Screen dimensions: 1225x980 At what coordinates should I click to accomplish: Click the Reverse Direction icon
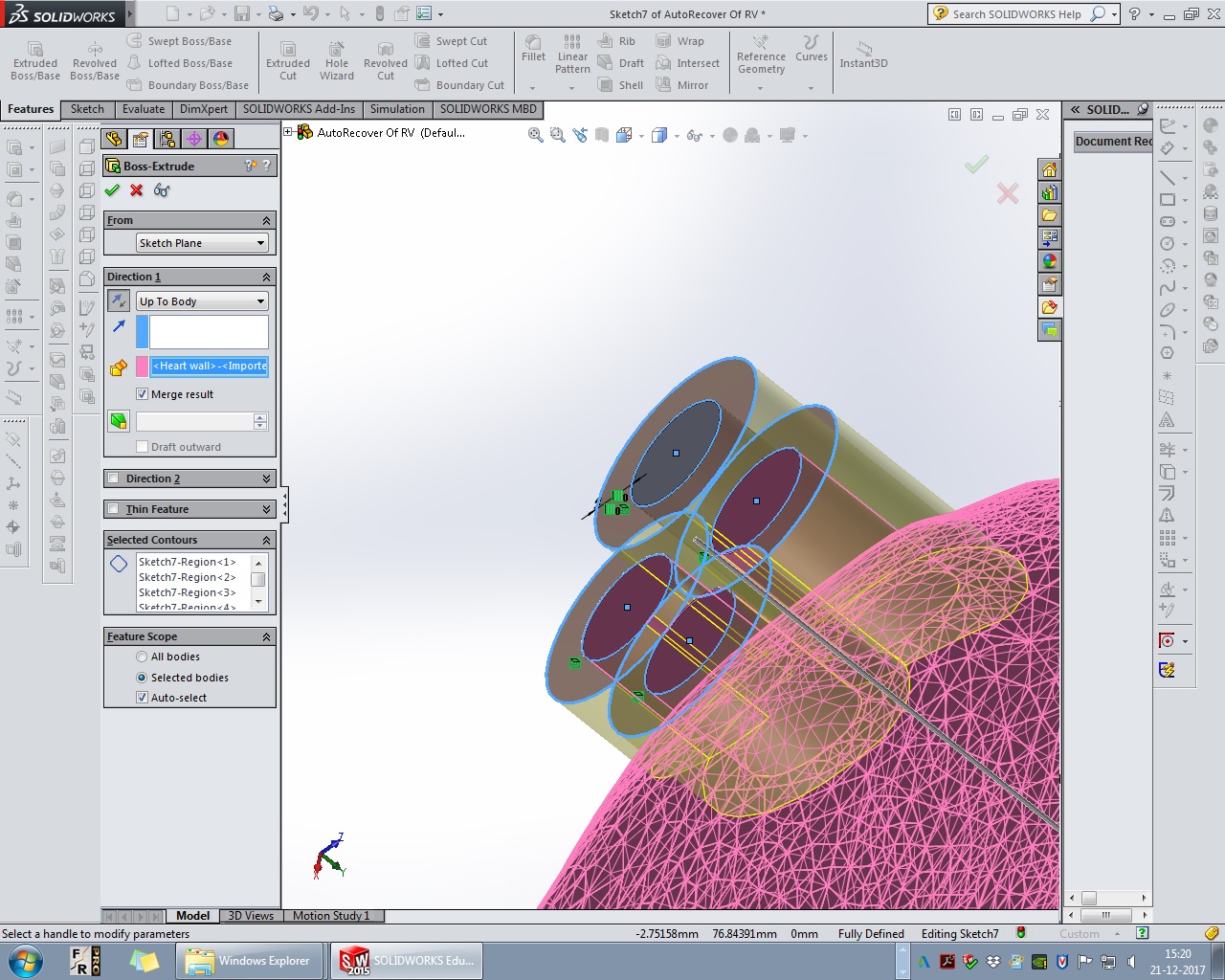[x=119, y=301]
